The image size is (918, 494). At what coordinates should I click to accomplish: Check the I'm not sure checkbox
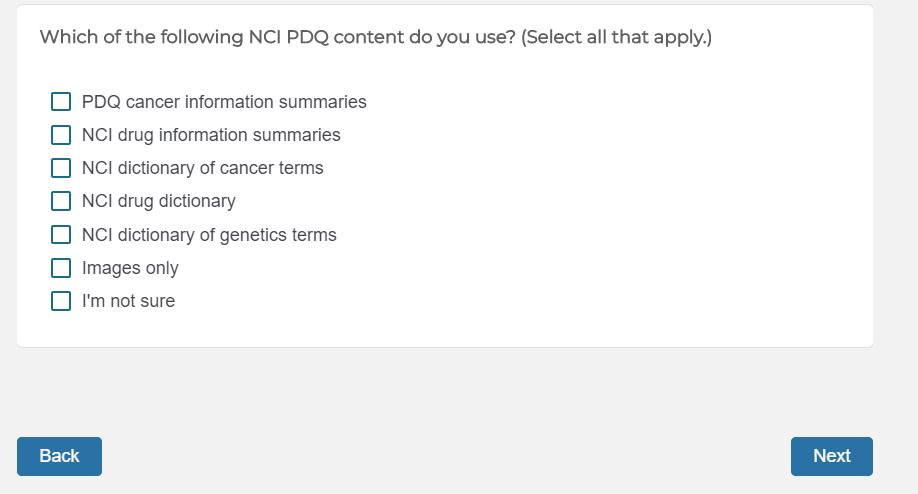point(61,301)
